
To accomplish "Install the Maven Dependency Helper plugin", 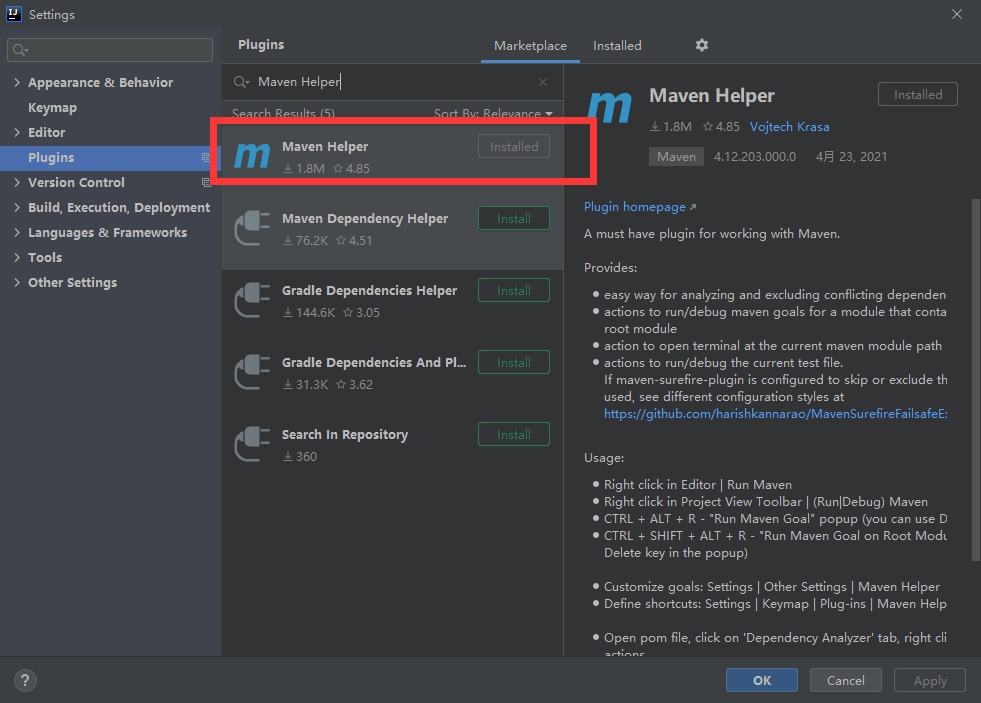I will pyautogui.click(x=514, y=218).
